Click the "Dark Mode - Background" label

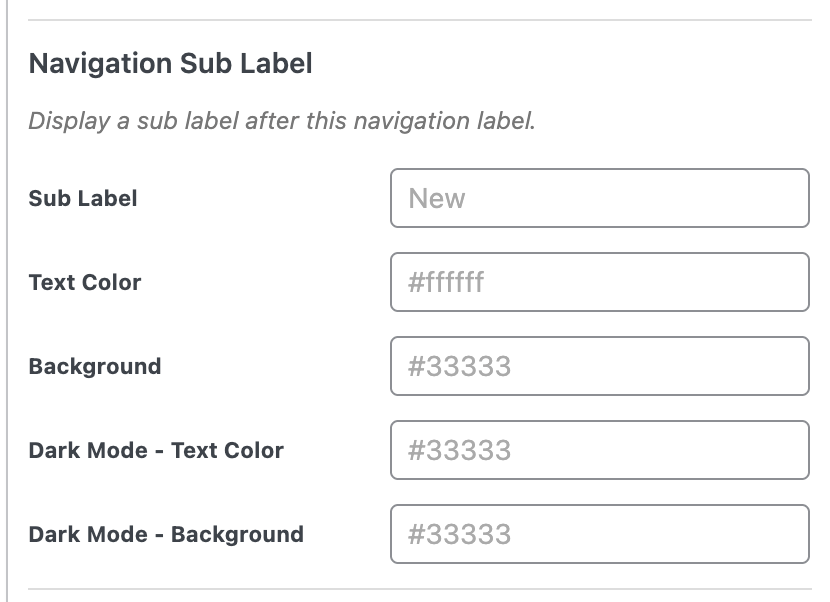(x=166, y=534)
